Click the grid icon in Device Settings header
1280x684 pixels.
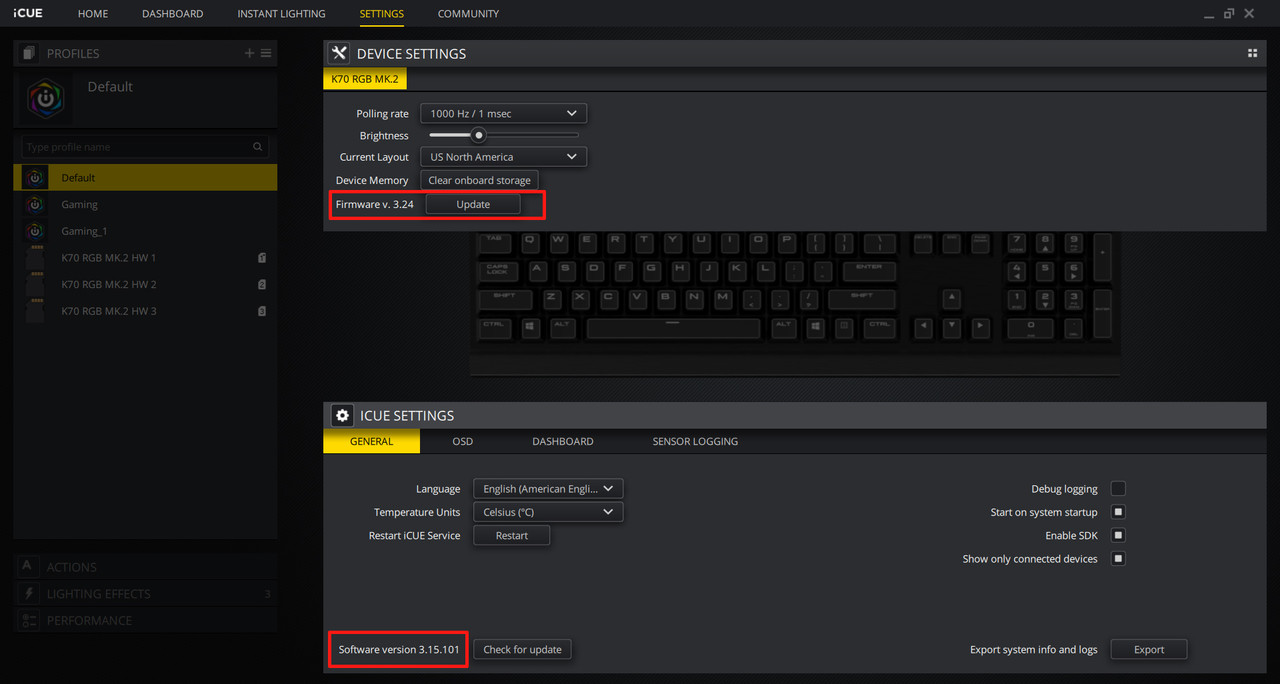coord(1252,53)
